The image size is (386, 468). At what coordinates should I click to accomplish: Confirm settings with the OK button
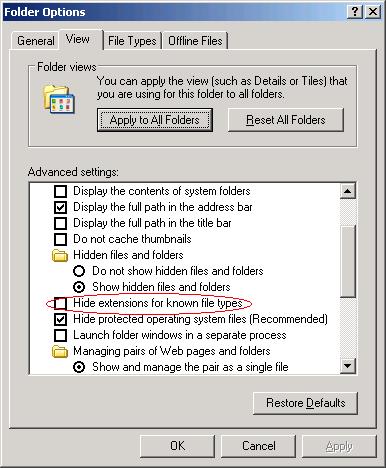tap(177, 446)
